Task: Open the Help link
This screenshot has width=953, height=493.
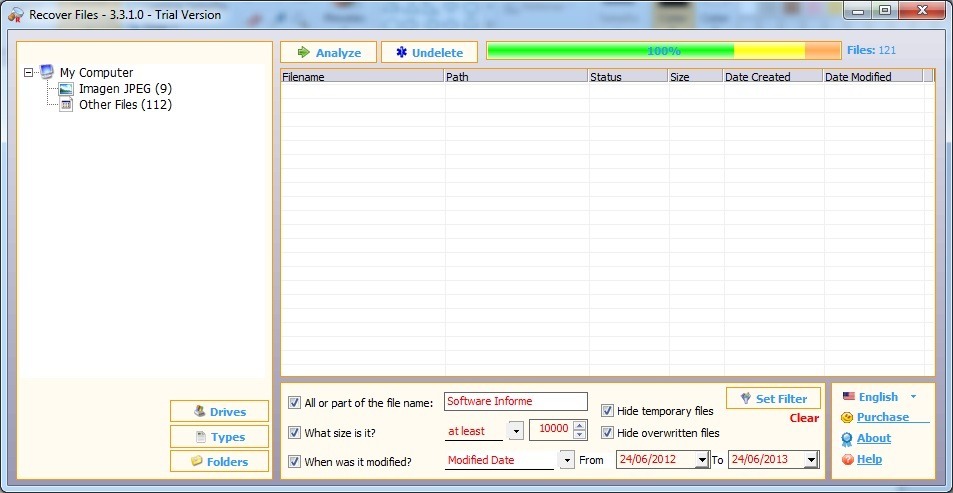Action: pos(869,459)
